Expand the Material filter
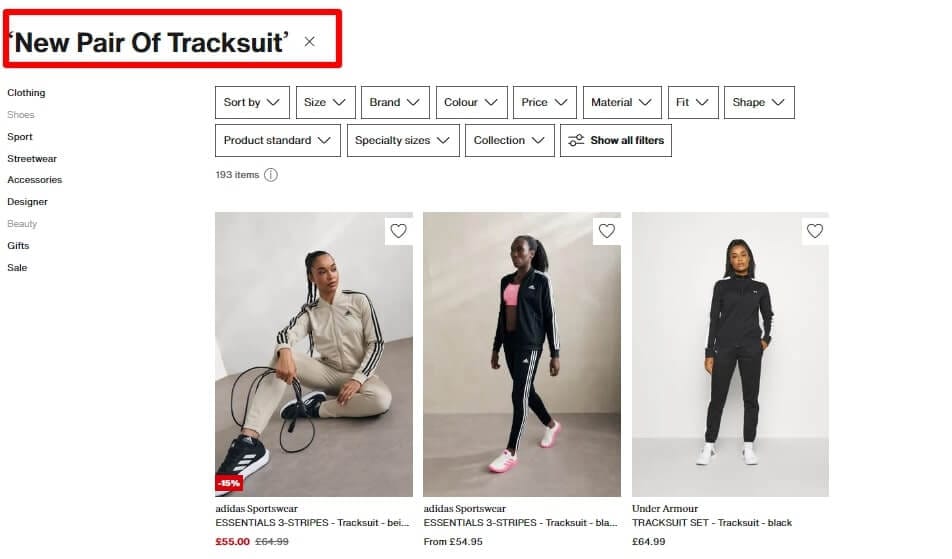The width and height of the screenshot is (952, 559). pos(622,103)
